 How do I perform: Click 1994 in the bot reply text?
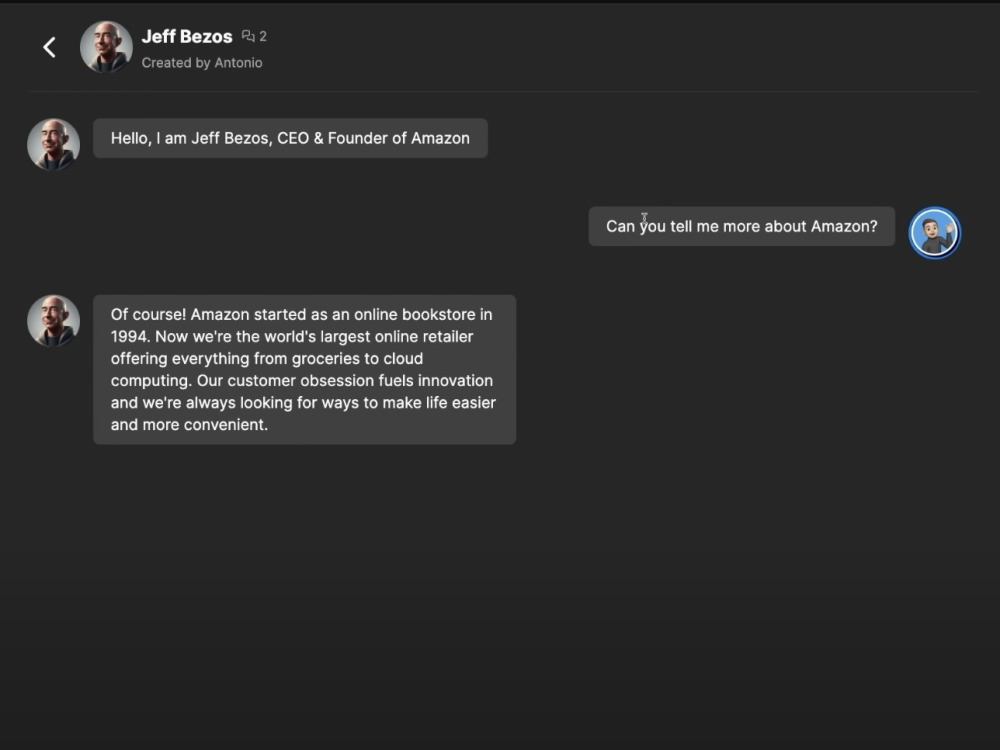(x=129, y=336)
